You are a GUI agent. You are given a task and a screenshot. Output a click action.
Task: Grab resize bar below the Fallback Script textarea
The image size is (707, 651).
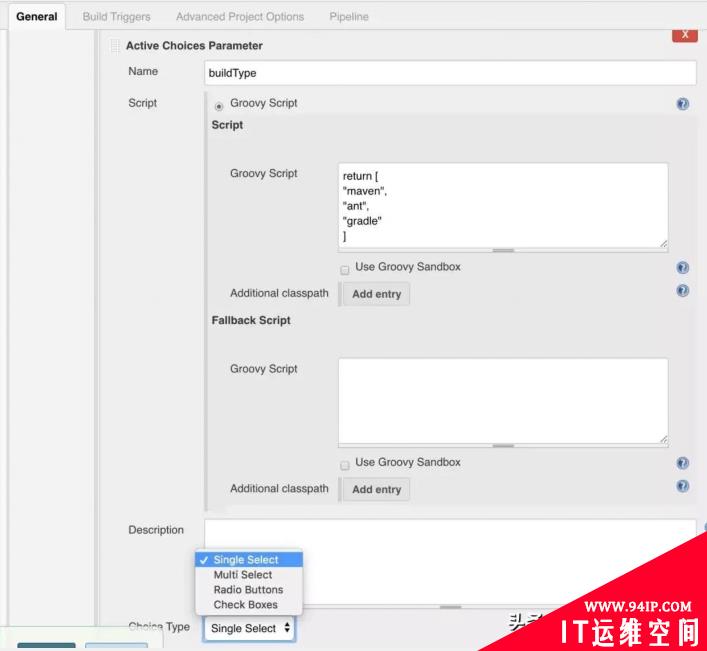503,445
